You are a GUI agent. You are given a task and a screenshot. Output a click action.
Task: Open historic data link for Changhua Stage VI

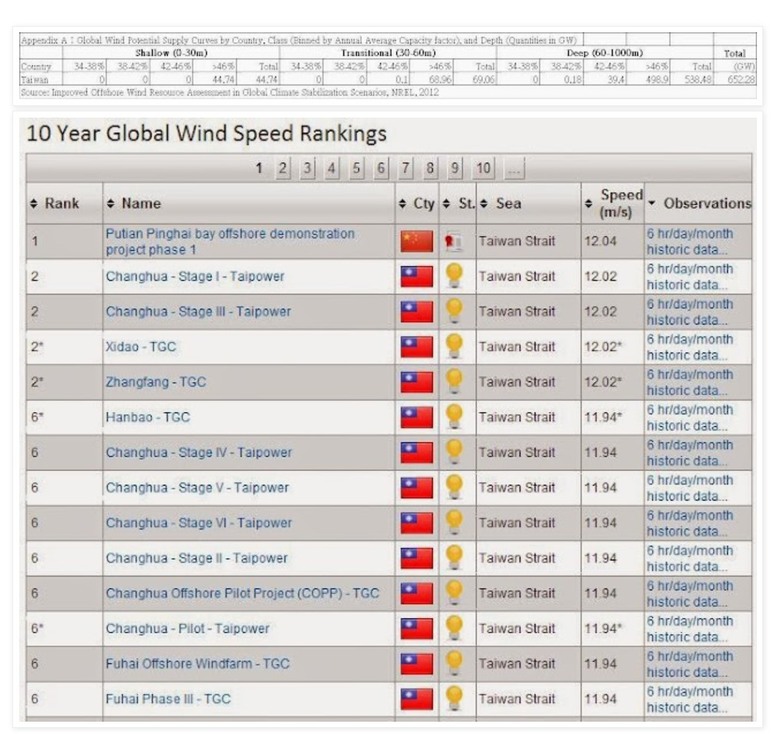coord(690,523)
